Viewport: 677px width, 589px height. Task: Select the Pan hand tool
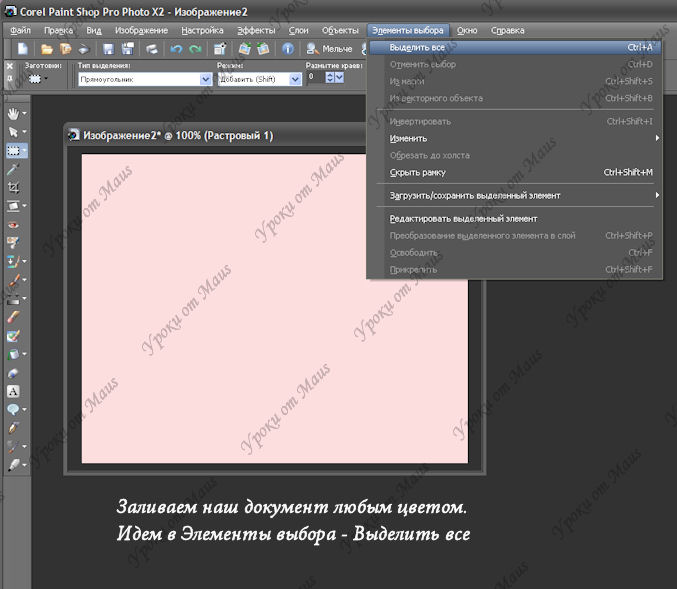click(14, 112)
